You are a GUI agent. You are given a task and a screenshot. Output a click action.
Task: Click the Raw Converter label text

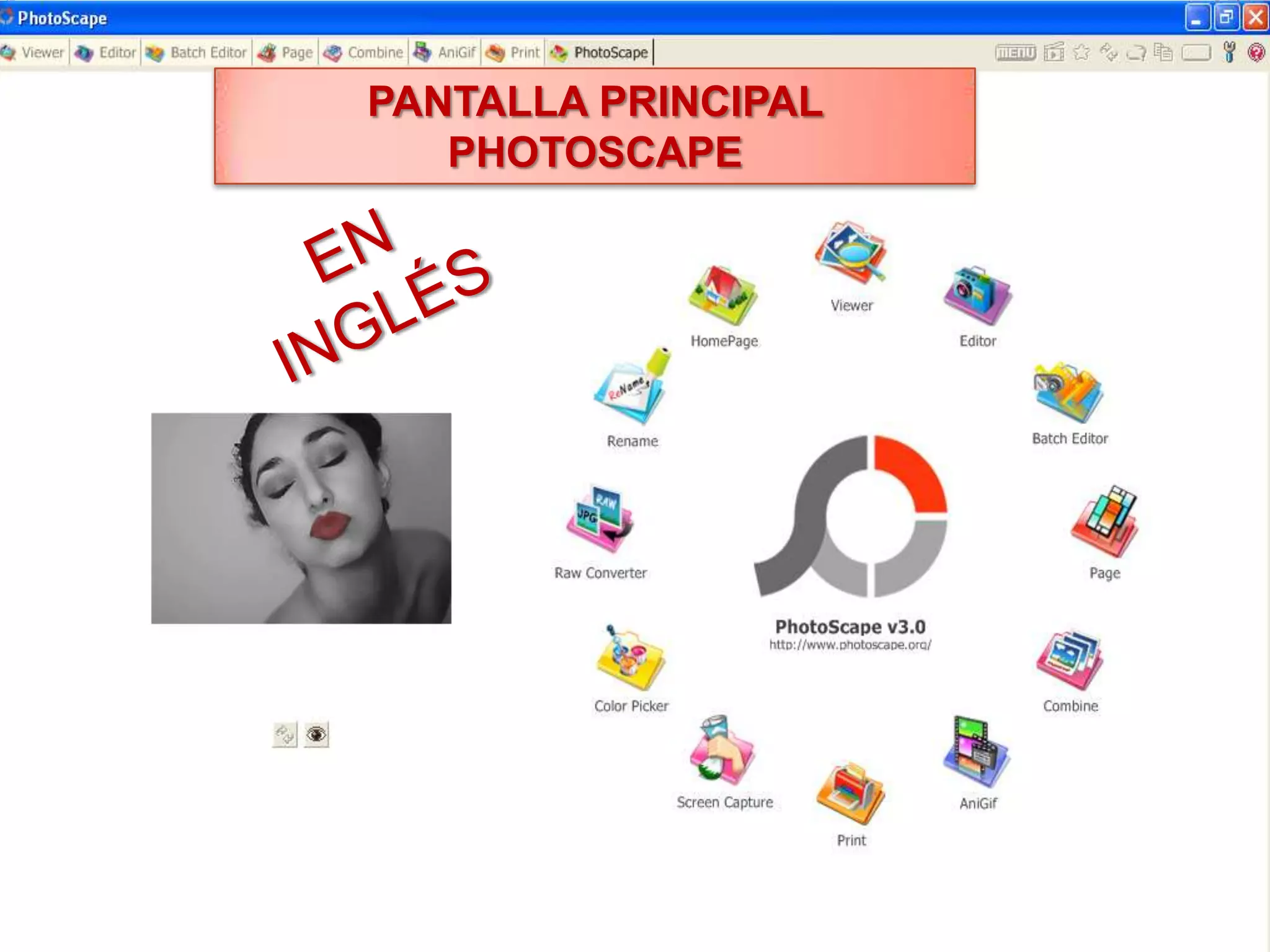point(600,573)
